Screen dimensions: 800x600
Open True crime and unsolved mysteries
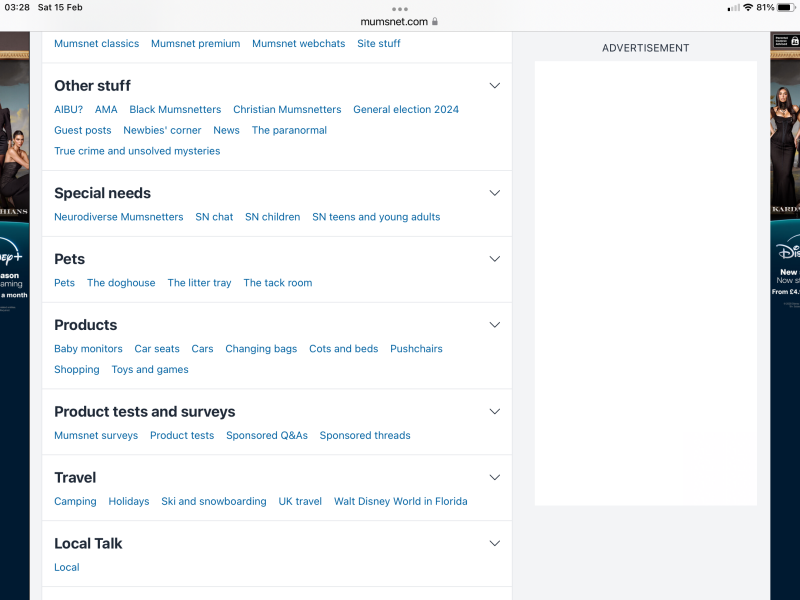pyautogui.click(x=137, y=152)
